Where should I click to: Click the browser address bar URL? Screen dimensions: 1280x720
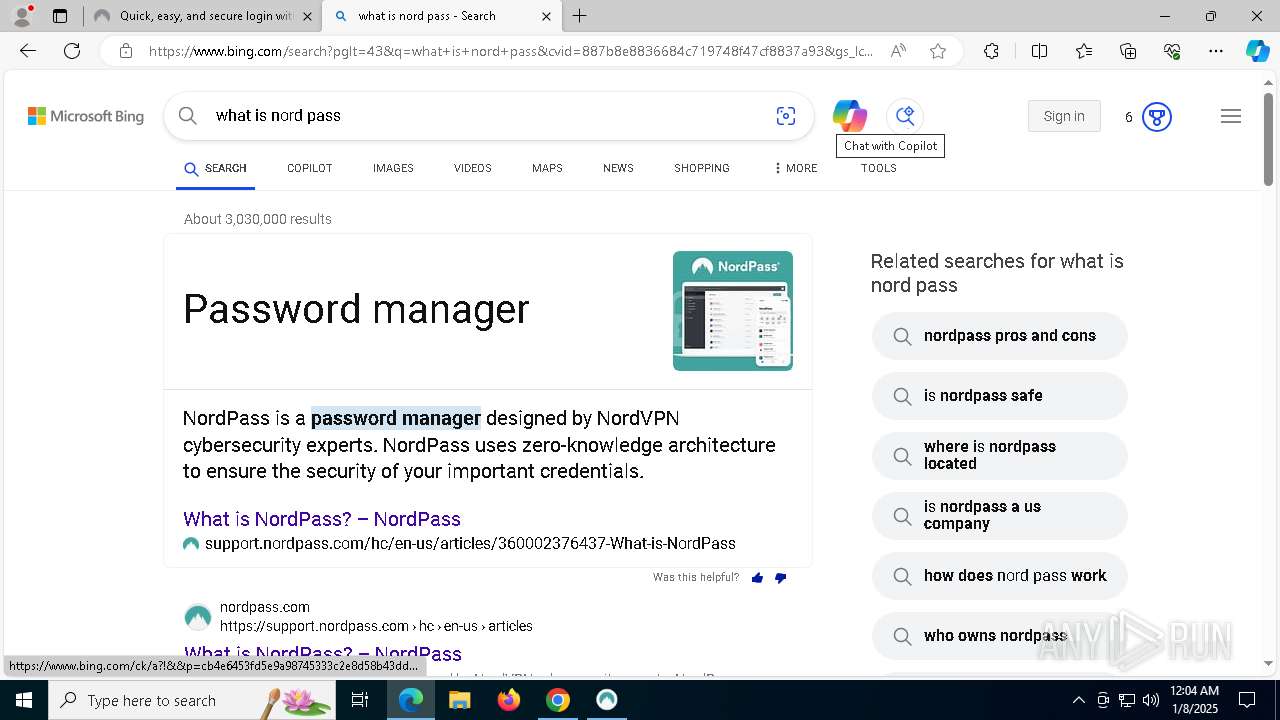click(510, 51)
